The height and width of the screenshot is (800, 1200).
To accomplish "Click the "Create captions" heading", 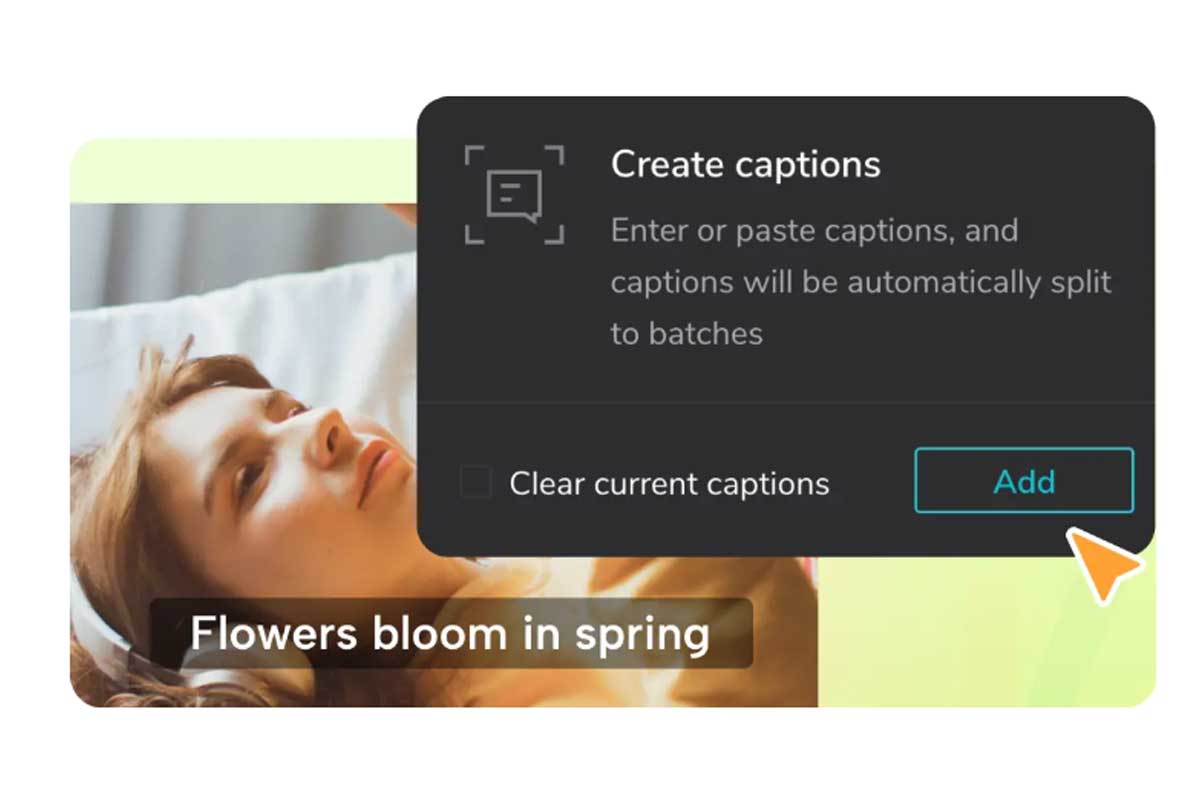I will pos(745,165).
